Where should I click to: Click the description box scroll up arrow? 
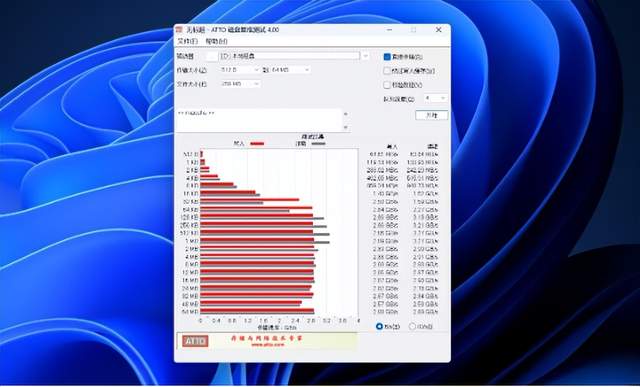click(x=346, y=114)
